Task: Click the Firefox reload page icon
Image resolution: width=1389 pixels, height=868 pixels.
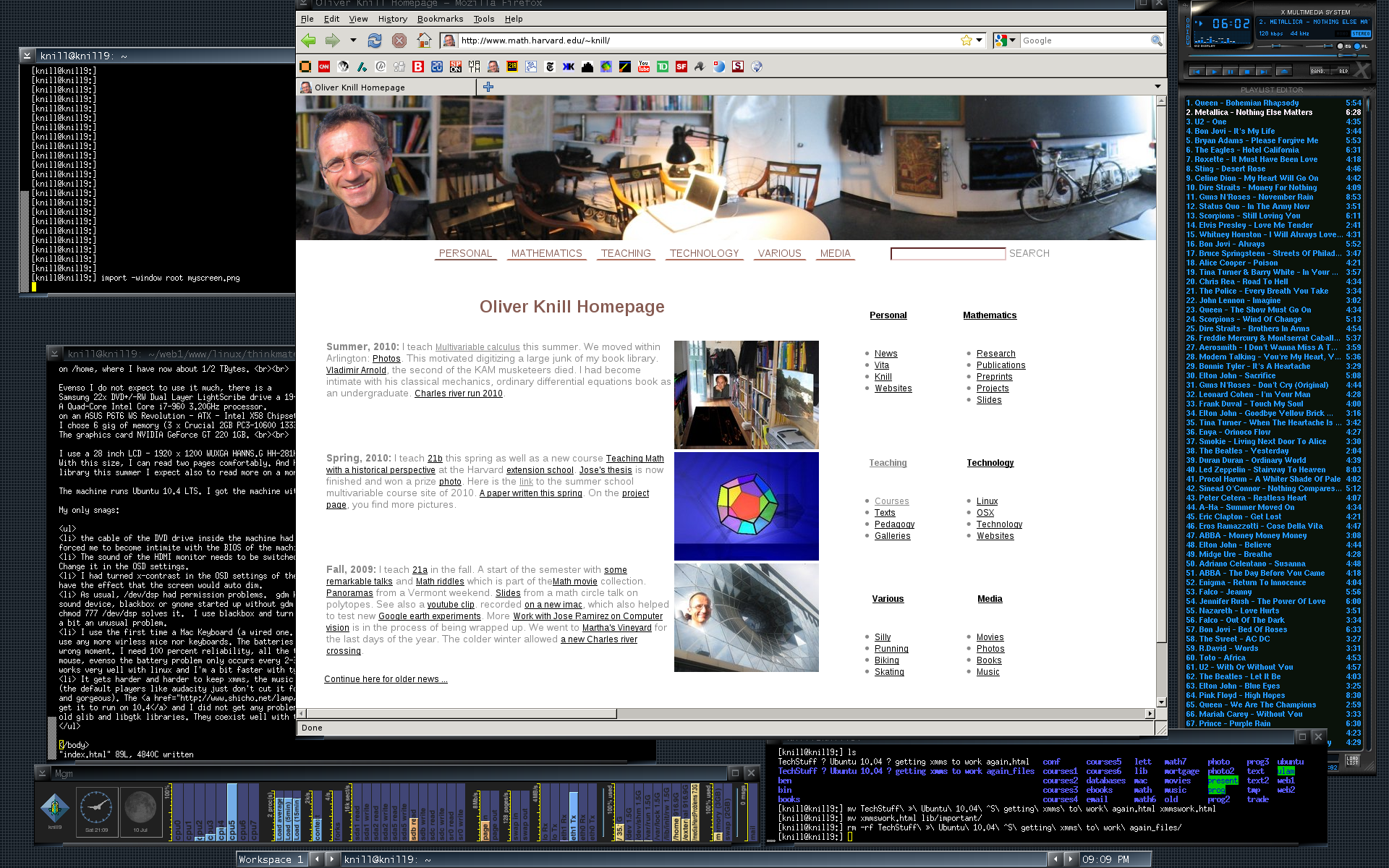Action: tap(374, 41)
